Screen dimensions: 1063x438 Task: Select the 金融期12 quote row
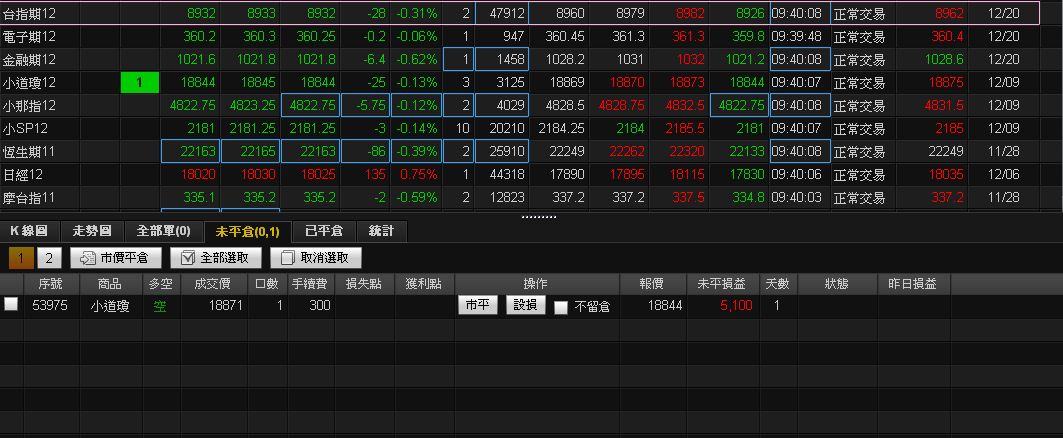[520, 59]
